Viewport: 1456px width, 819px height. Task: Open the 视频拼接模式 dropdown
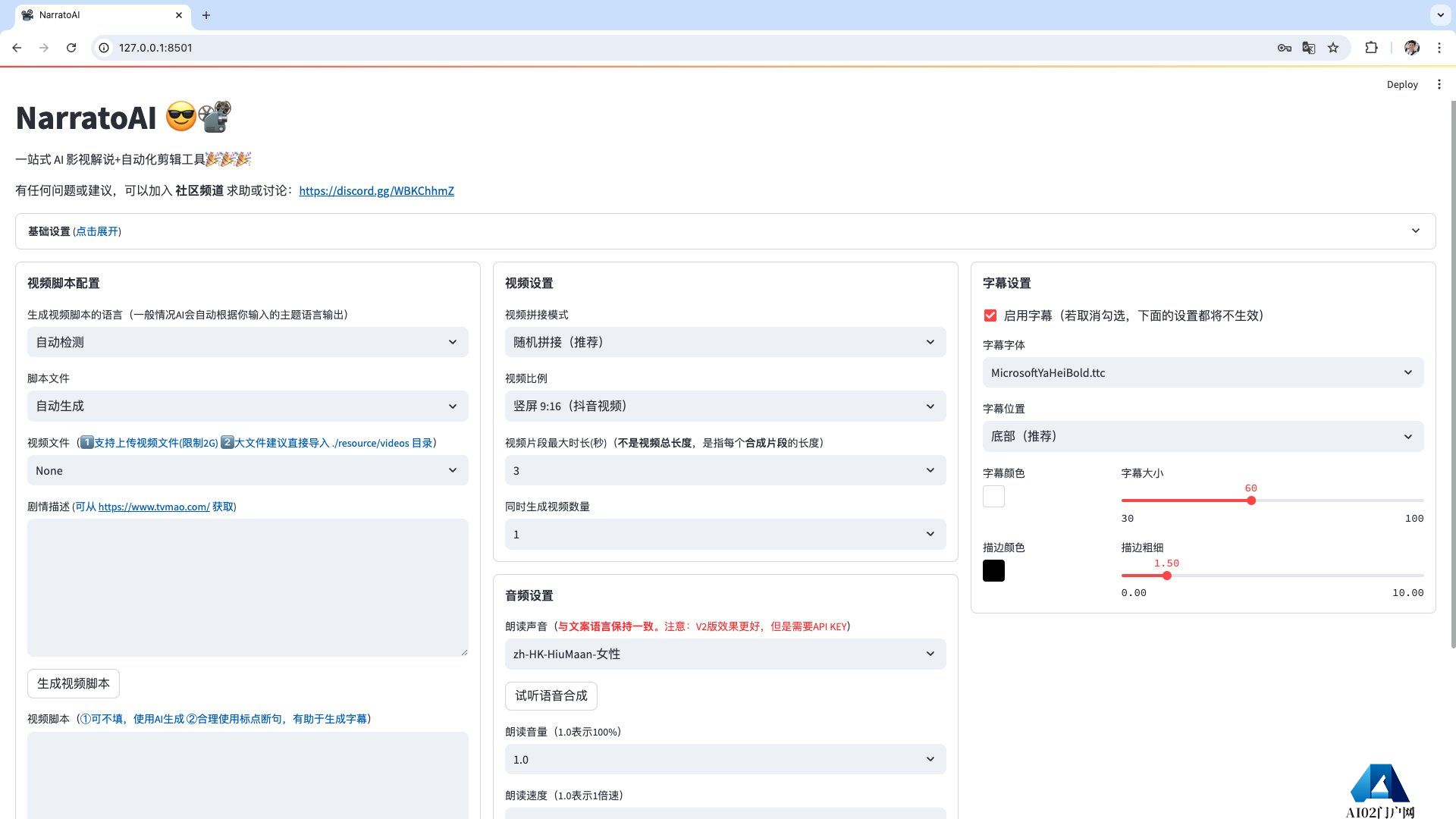pyautogui.click(x=725, y=342)
